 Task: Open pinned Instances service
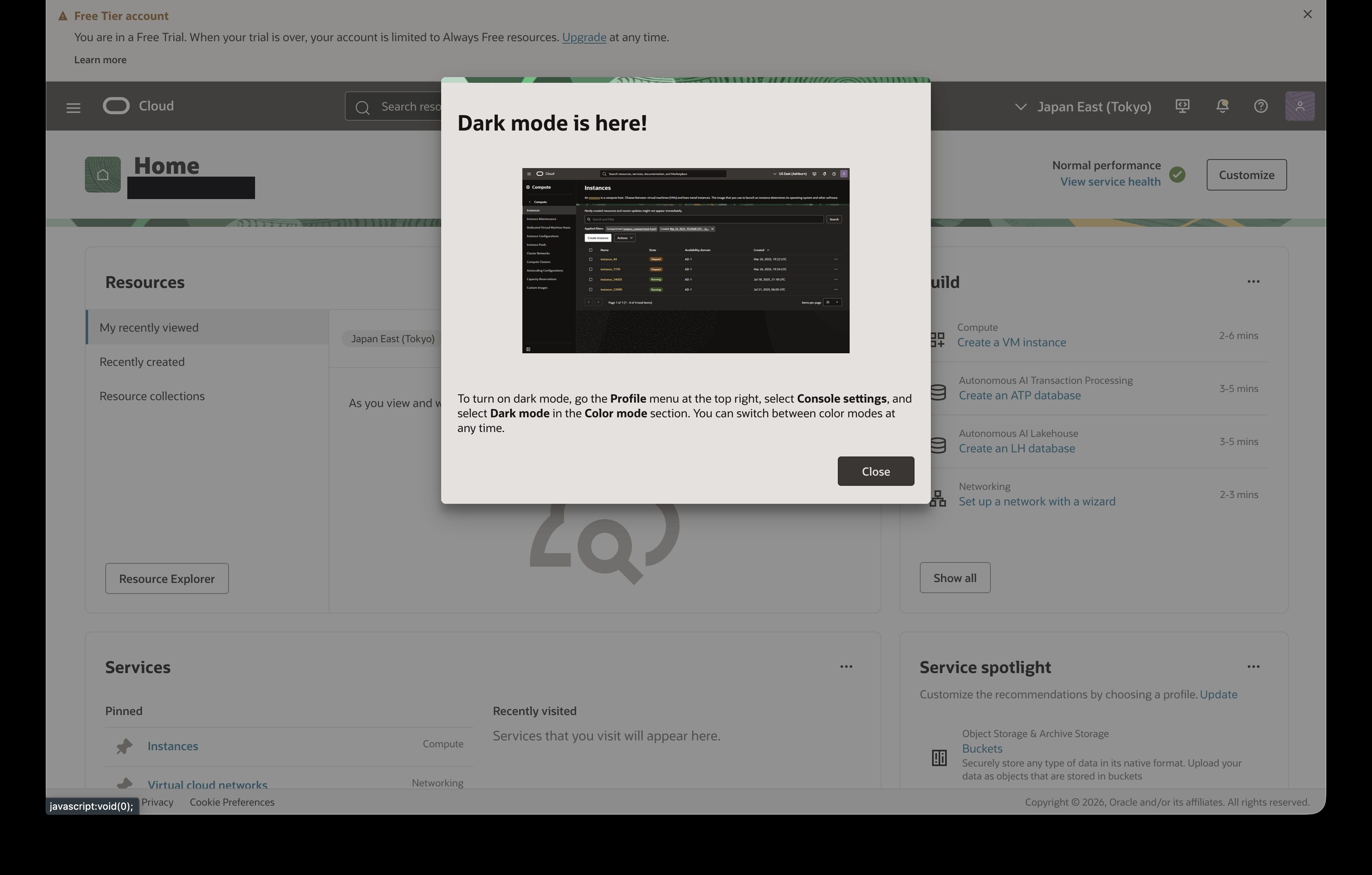pos(173,746)
